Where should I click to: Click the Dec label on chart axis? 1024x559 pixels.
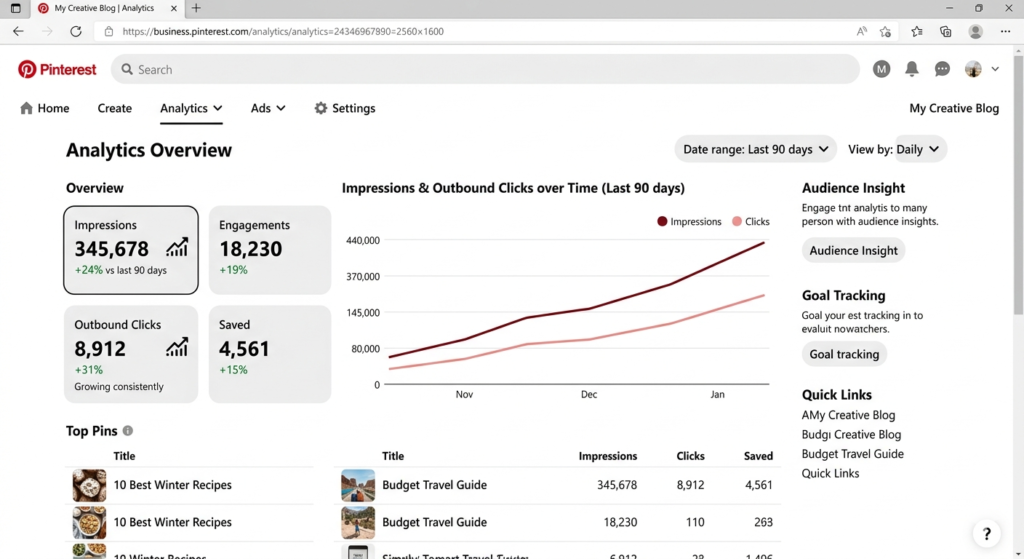tap(588, 394)
